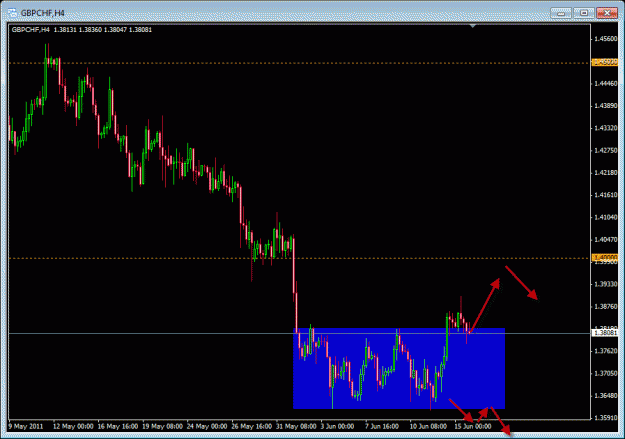625x439 pixels.
Task: Click the 3 Jun 00:00 time label
Action: [x=337, y=426]
